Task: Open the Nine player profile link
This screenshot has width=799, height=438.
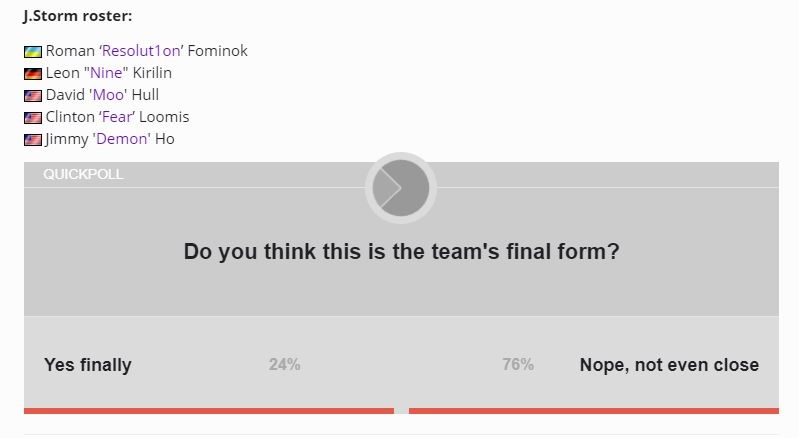Action: click(x=106, y=73)
